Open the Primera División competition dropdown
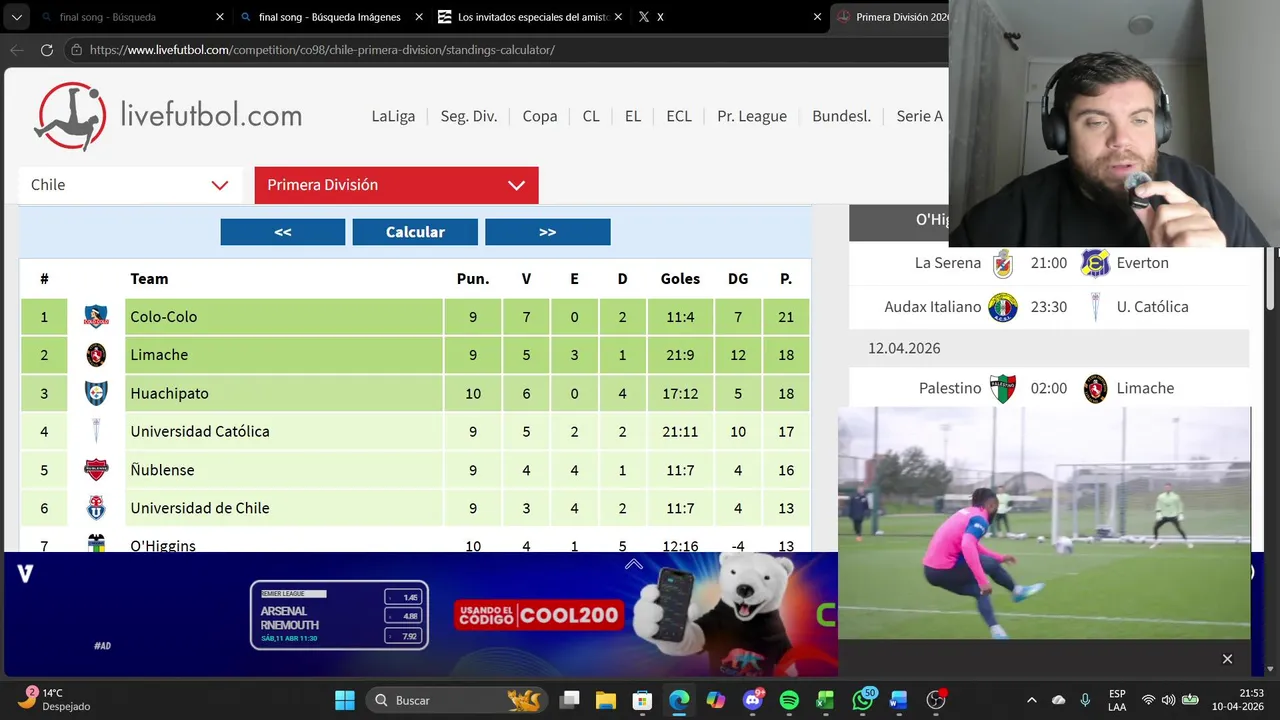The width and height of the screenshot is (1280, 720). [396, 185]
